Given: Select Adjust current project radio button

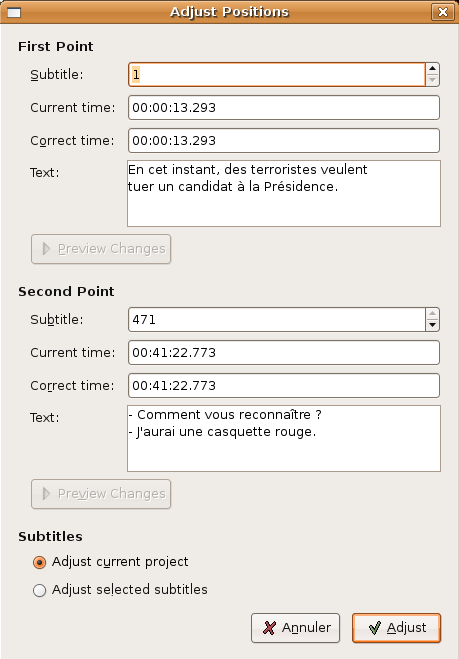Looking at the screenshot, I should (x=40, y=562).
